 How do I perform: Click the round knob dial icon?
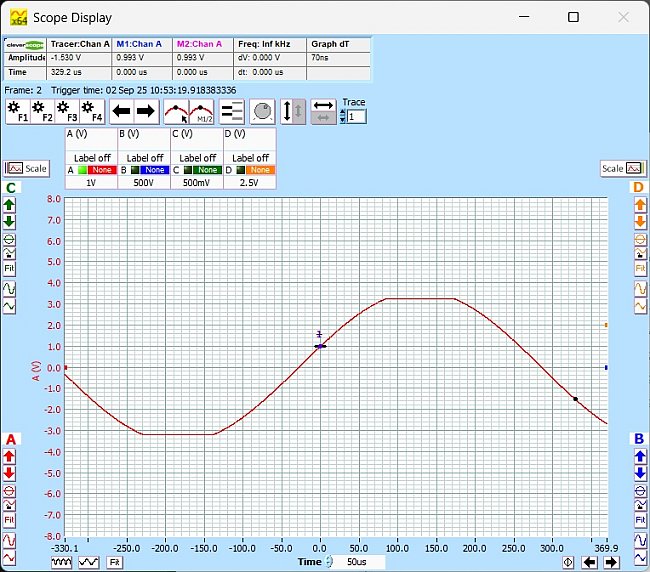[x=262, y=111]
